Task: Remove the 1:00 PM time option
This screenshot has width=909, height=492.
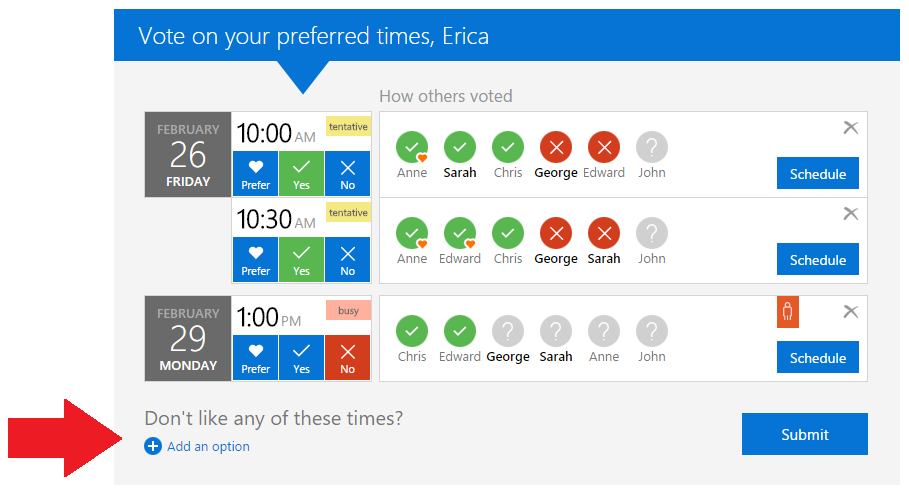Action: (x=851, y=311)
